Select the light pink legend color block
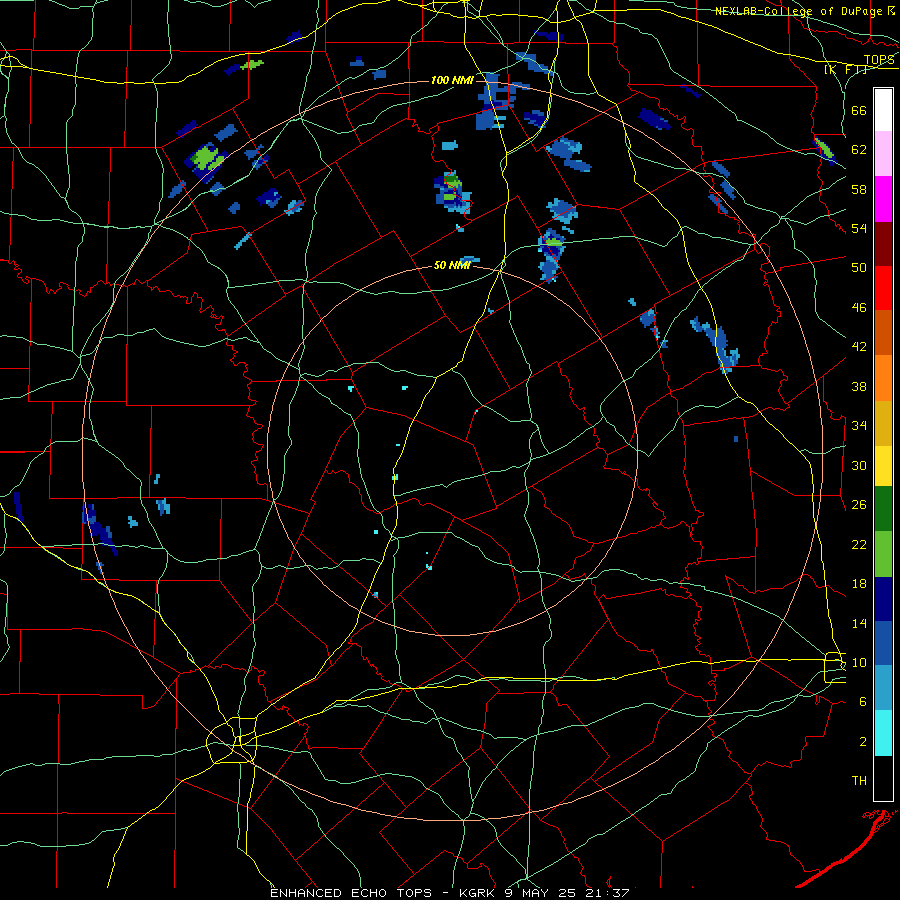The height and width of the screenshot is (900, 900). pyautogui.click(x=883, y=154)
